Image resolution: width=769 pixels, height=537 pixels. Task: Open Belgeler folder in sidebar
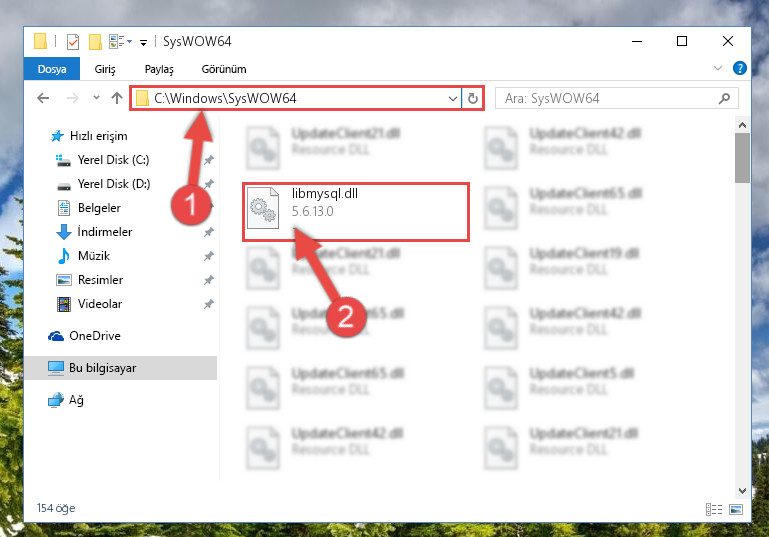coord(99,208)
